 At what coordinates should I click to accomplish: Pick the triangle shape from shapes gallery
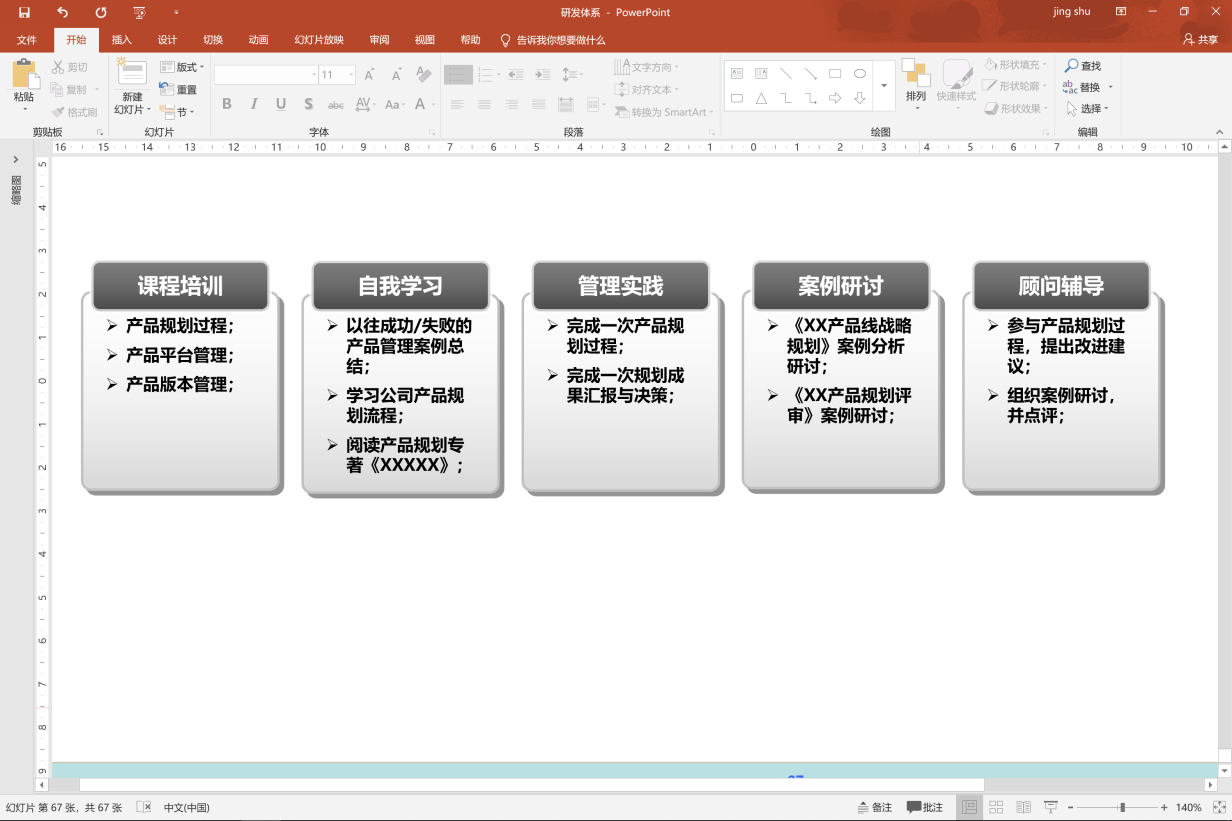pyautogui.click(x=761, y=98)
